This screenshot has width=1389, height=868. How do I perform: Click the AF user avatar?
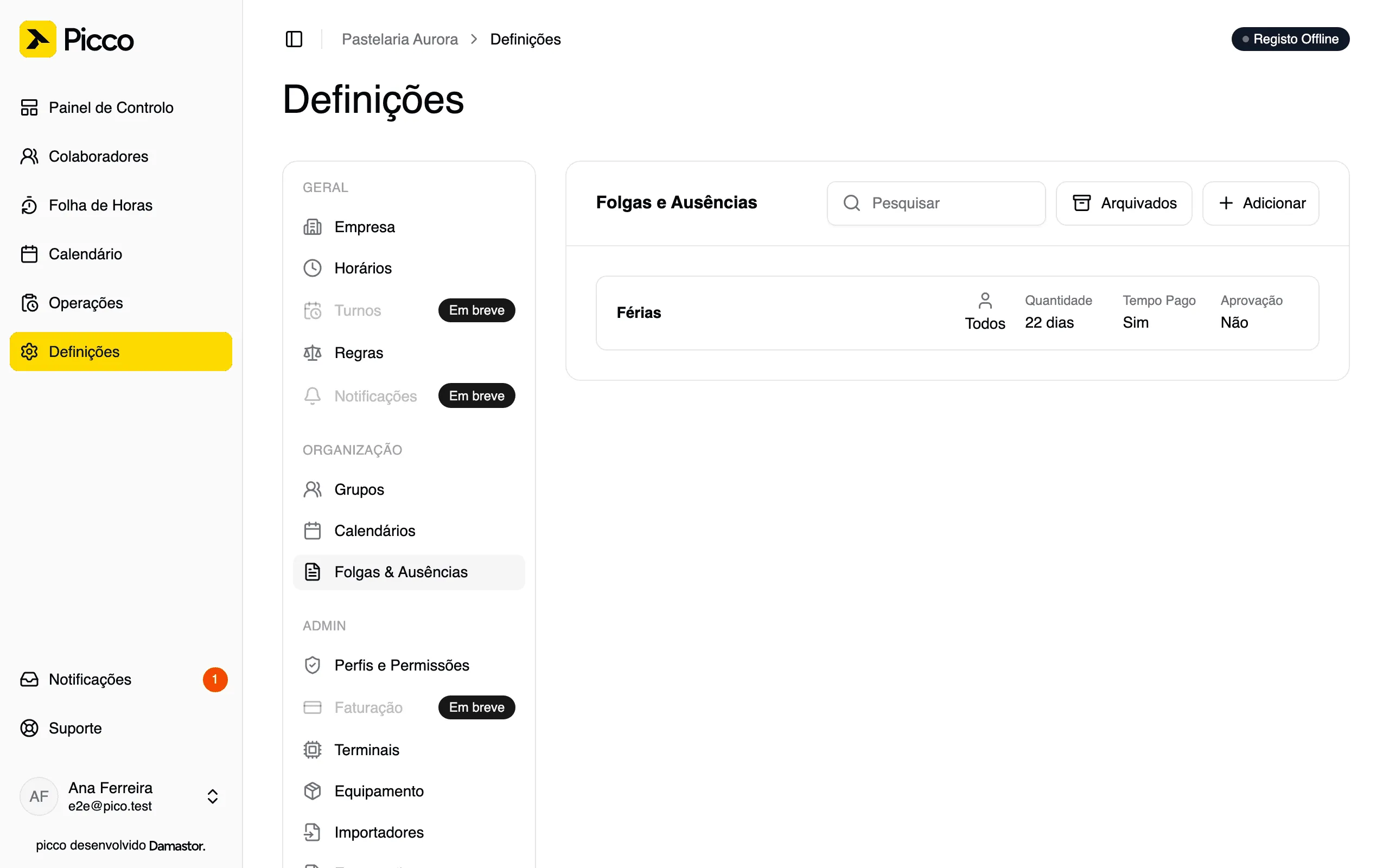coord(39,796)
